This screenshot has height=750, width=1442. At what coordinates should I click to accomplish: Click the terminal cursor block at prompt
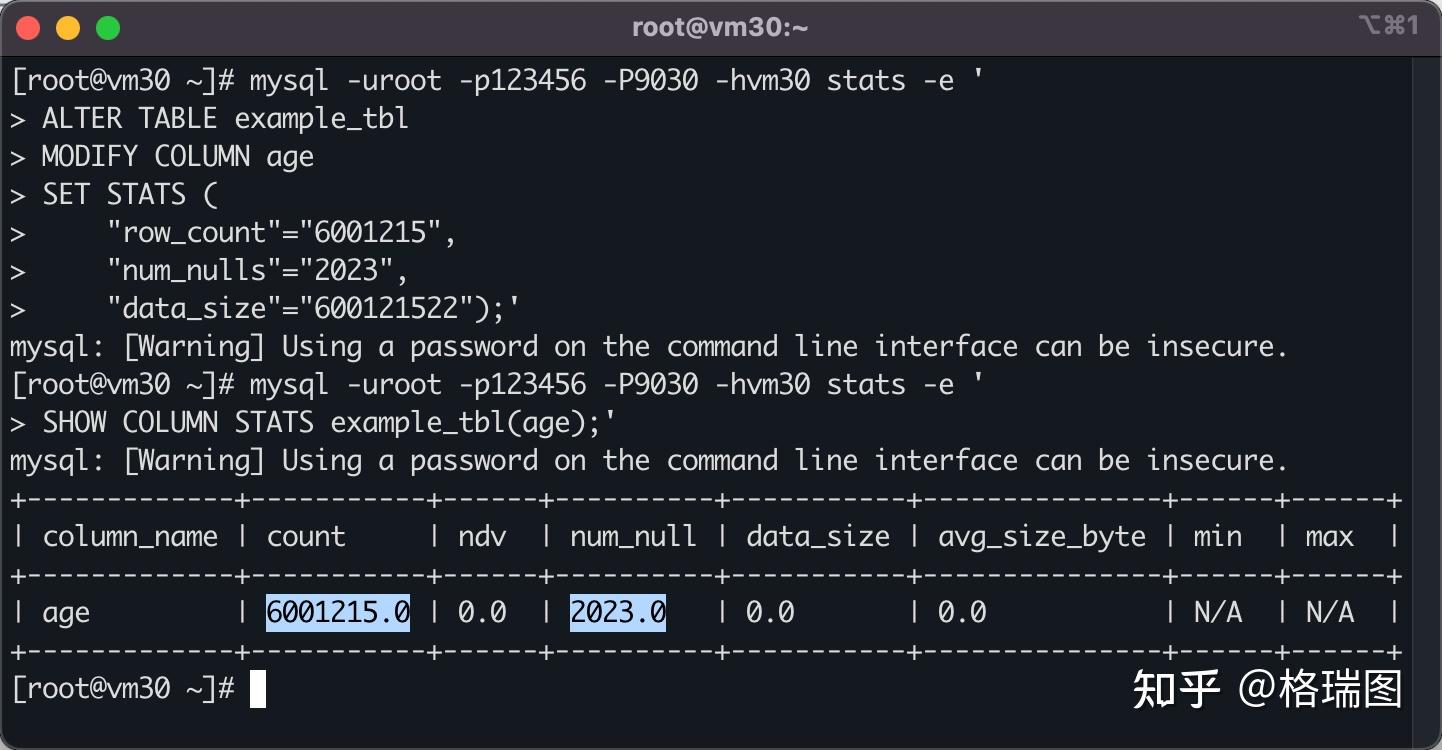pyautogui.click(x=258, y=689)
